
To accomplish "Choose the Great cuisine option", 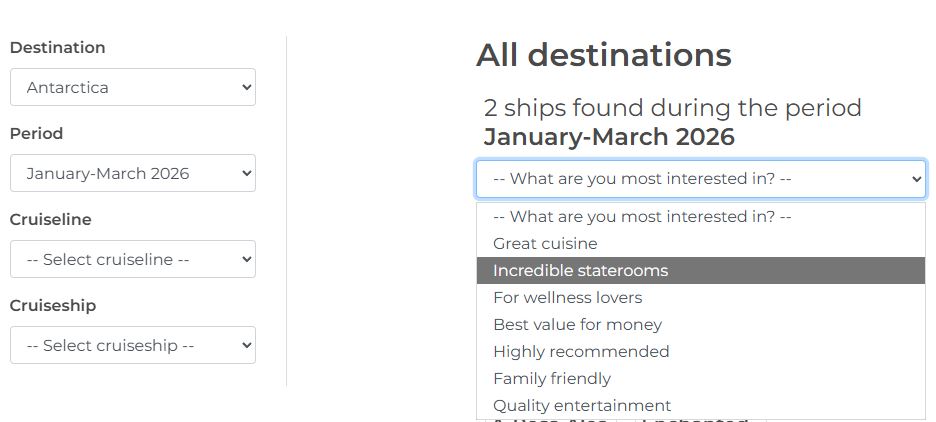I will tap(545, 243).
